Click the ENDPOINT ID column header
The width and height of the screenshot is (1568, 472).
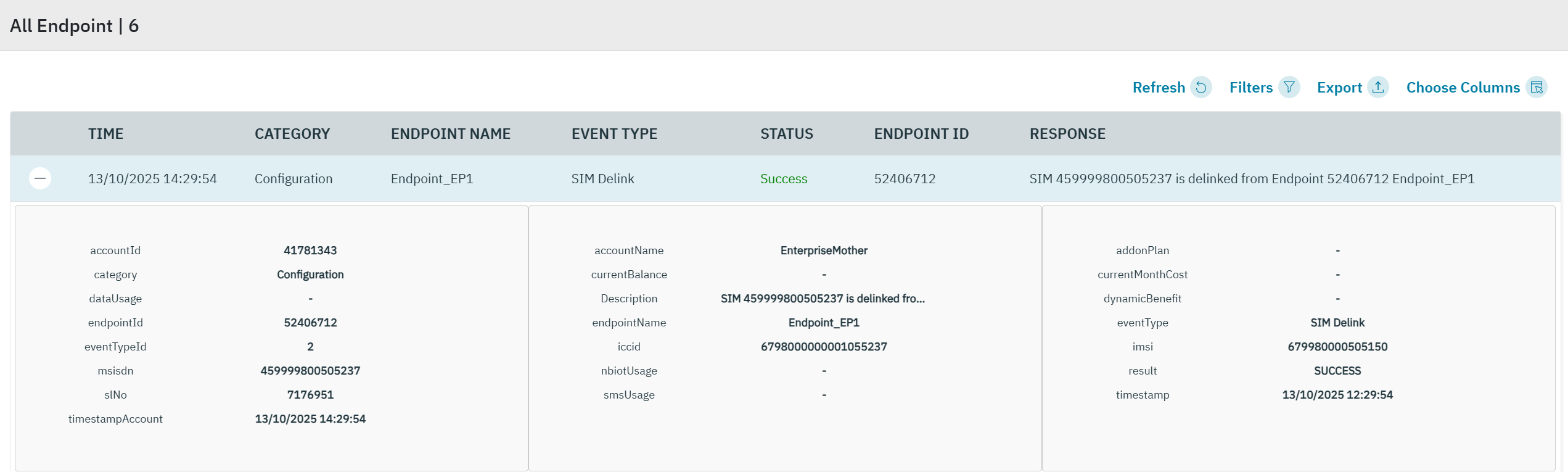click(921, 134)
